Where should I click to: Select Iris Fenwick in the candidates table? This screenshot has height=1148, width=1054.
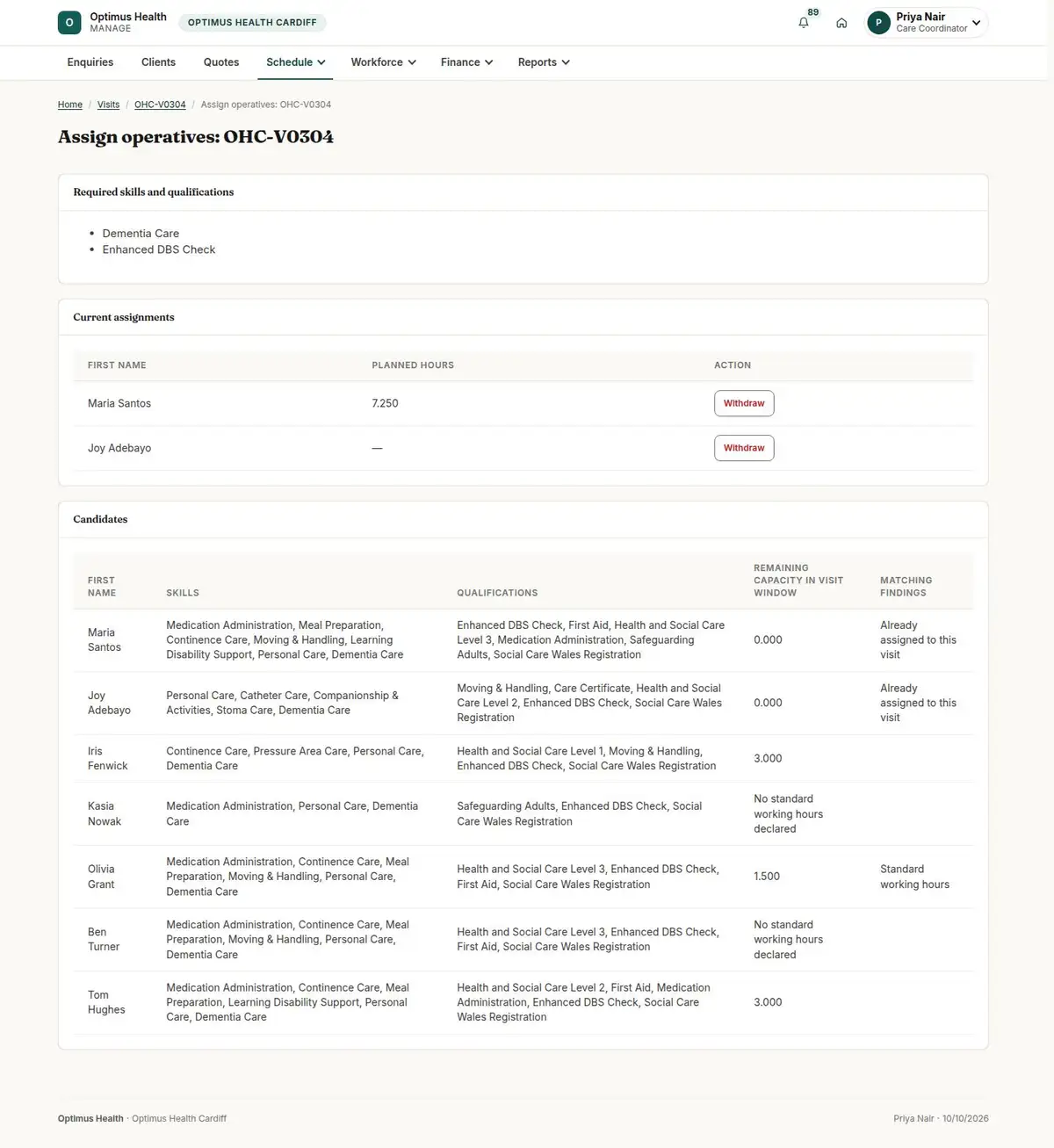click(x=107, y=758)
